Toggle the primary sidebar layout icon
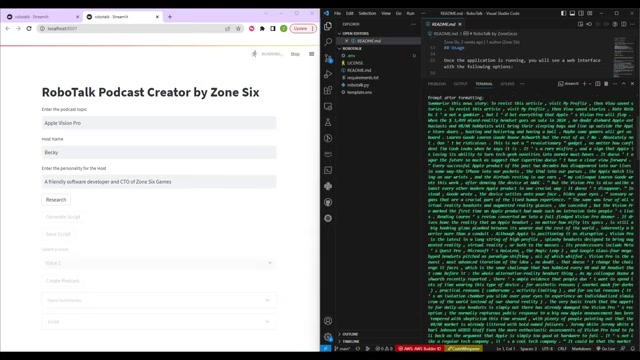 point(564,13)
